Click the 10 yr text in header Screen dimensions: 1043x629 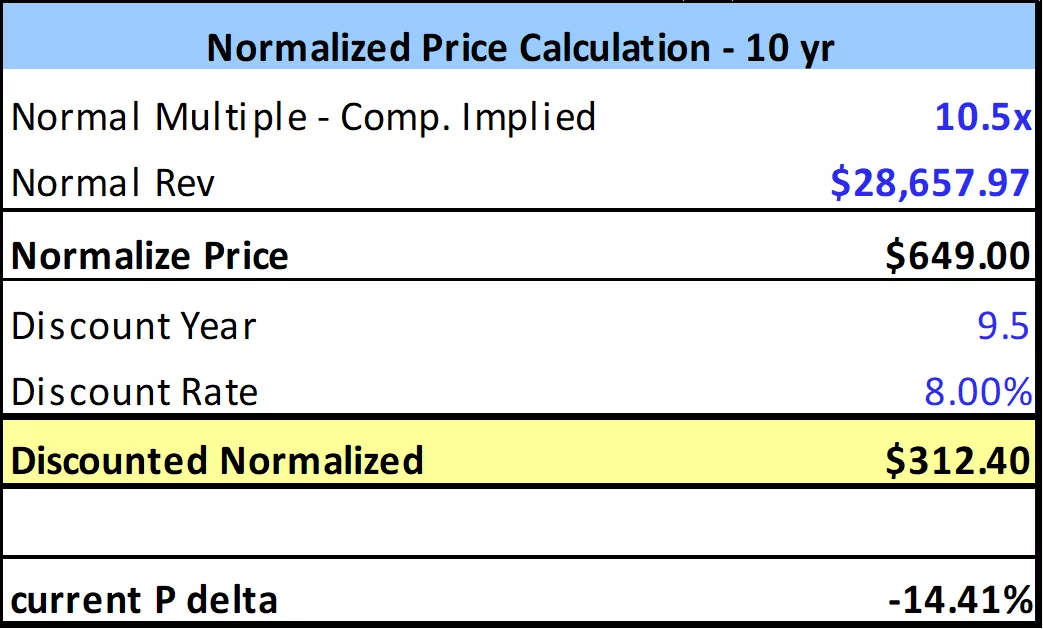coord(790,48)
